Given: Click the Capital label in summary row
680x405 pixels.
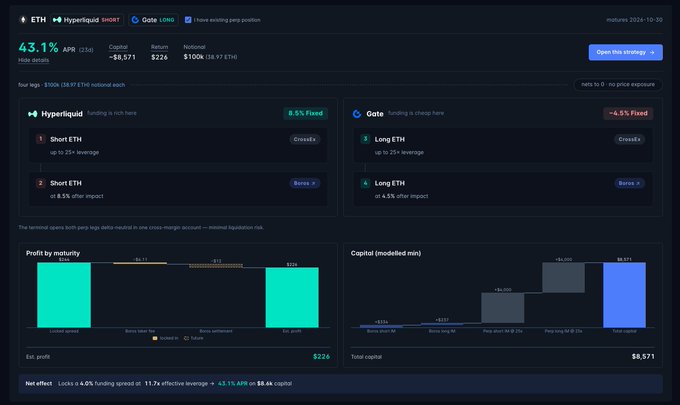Looking at the screenshot, I should 118,47.
